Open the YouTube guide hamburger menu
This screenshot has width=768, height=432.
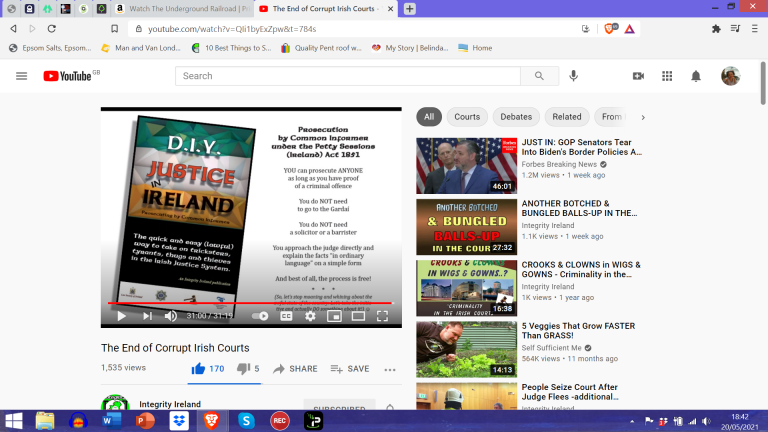point(22,76)
